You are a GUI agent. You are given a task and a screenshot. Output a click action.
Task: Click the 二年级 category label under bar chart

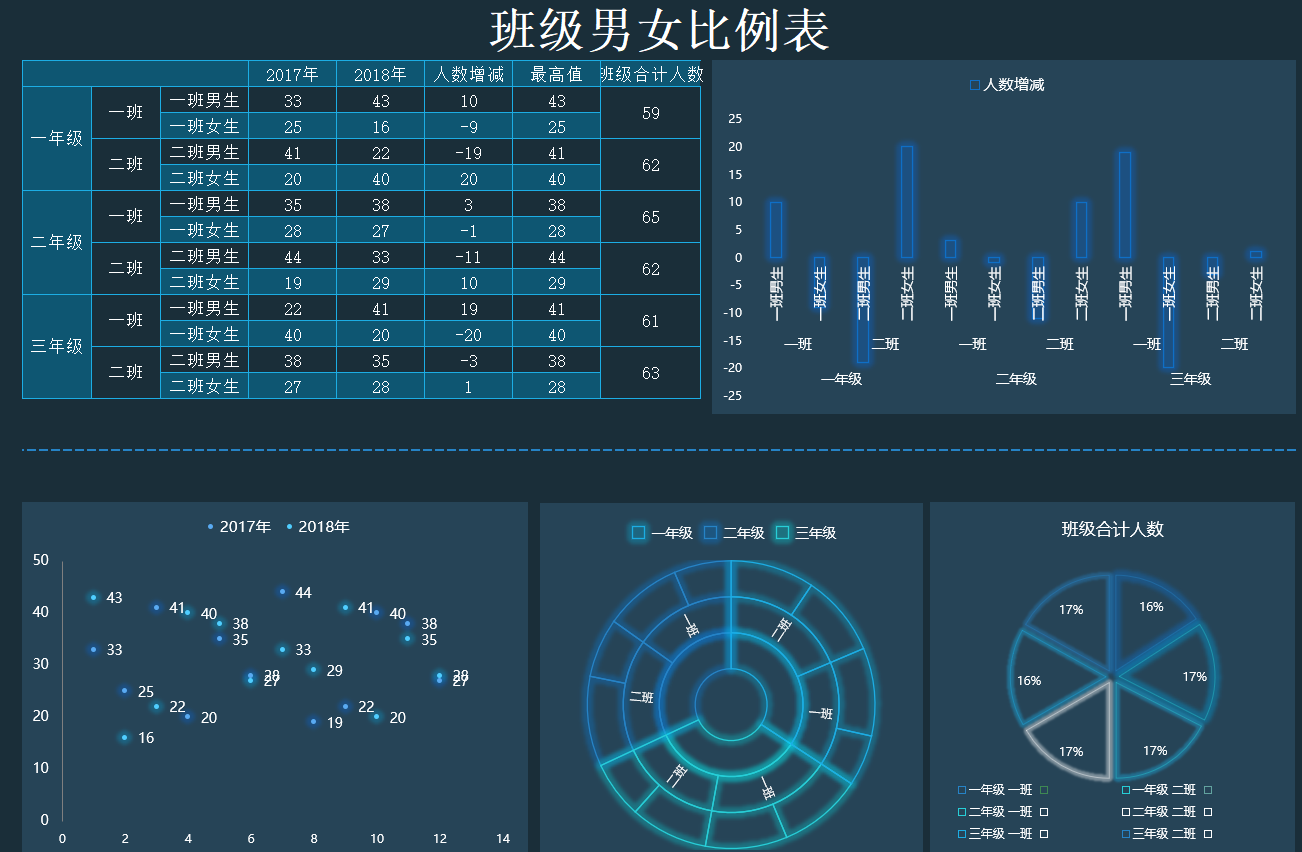(x=1016, y=379)
